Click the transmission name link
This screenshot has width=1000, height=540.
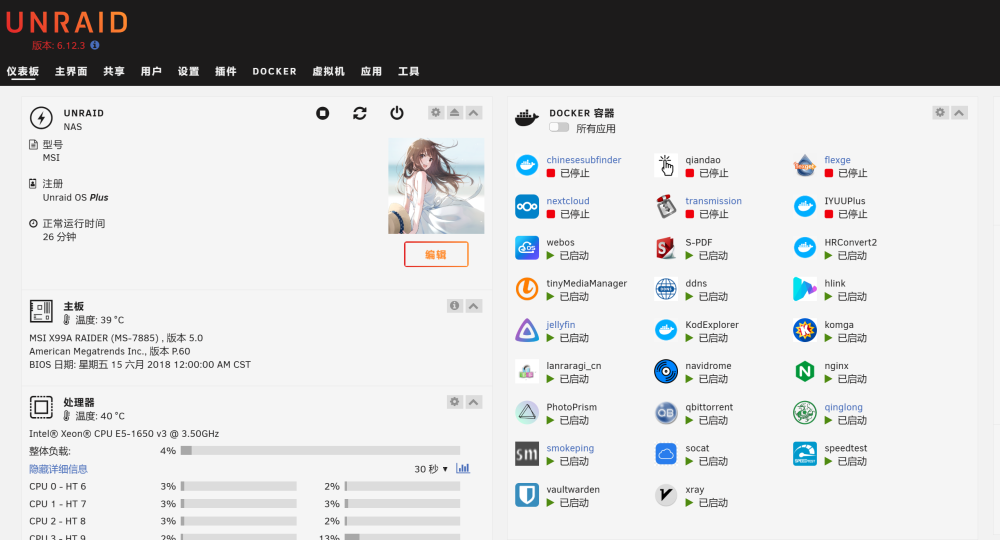(713, 201)
